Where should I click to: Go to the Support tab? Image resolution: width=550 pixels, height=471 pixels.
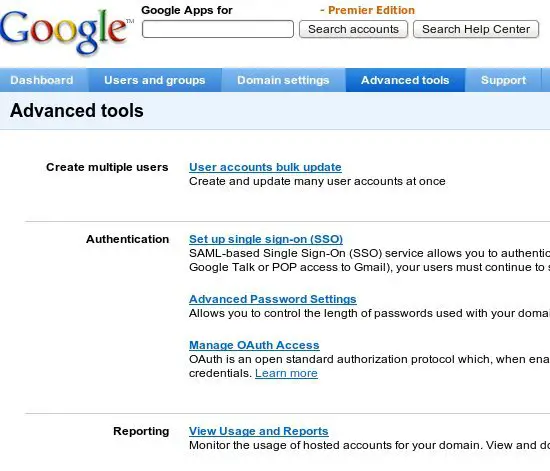503,80
